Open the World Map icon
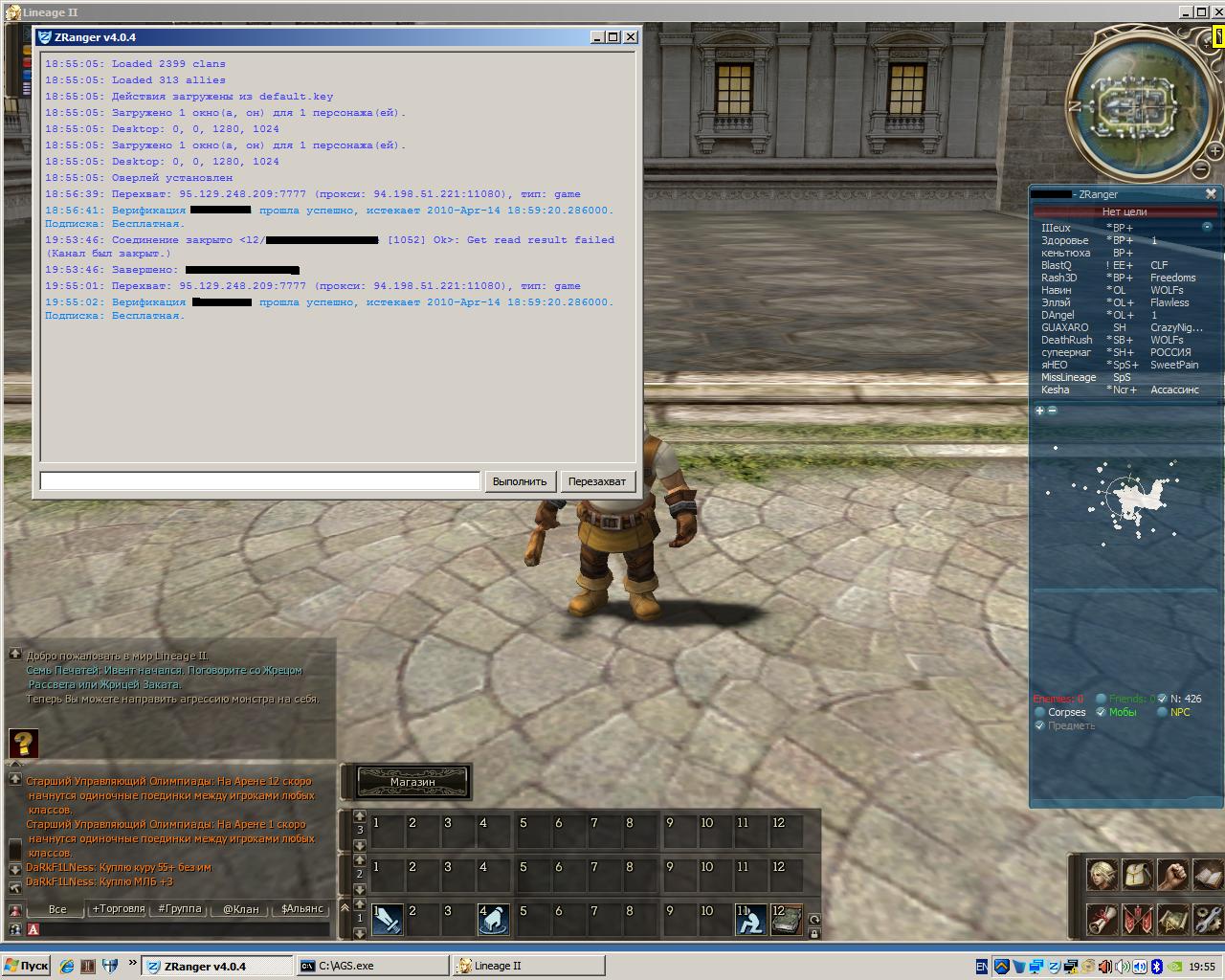1225x980 pixels. [1172, 920]
